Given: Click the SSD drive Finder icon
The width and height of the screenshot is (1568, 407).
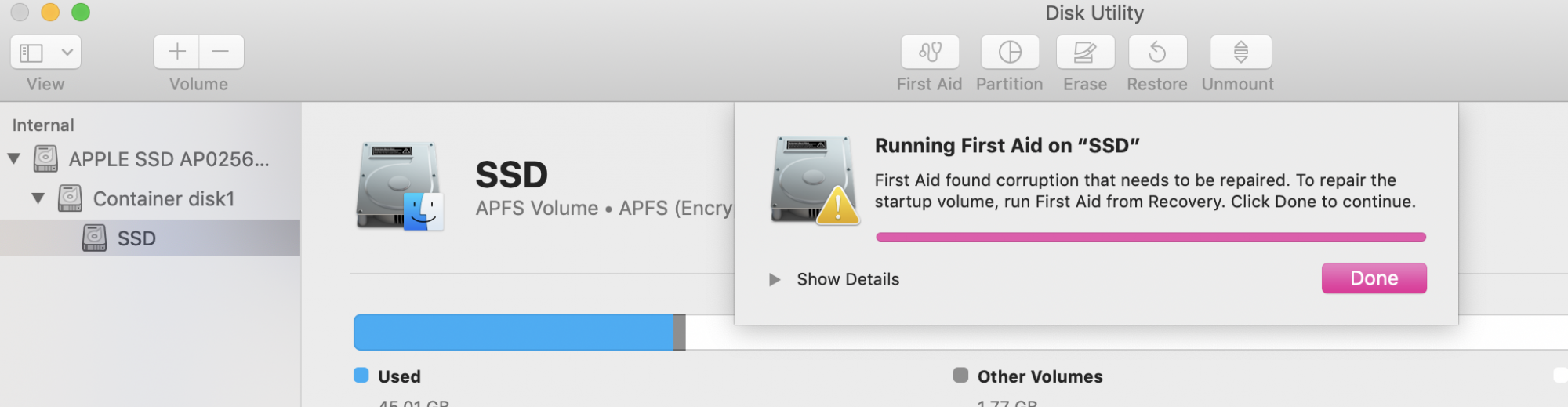Looking at the screenshot, I should (x=401, y=186).
